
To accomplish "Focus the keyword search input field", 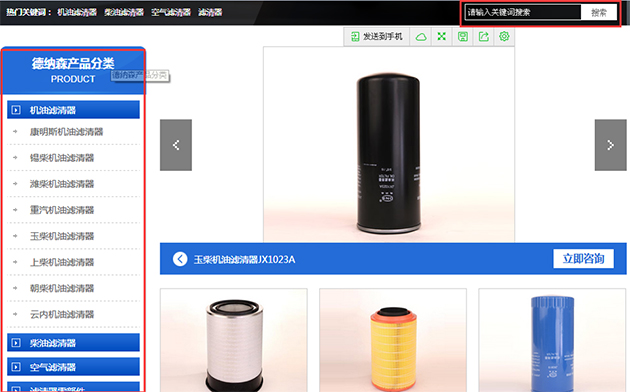I will [523, 12].
